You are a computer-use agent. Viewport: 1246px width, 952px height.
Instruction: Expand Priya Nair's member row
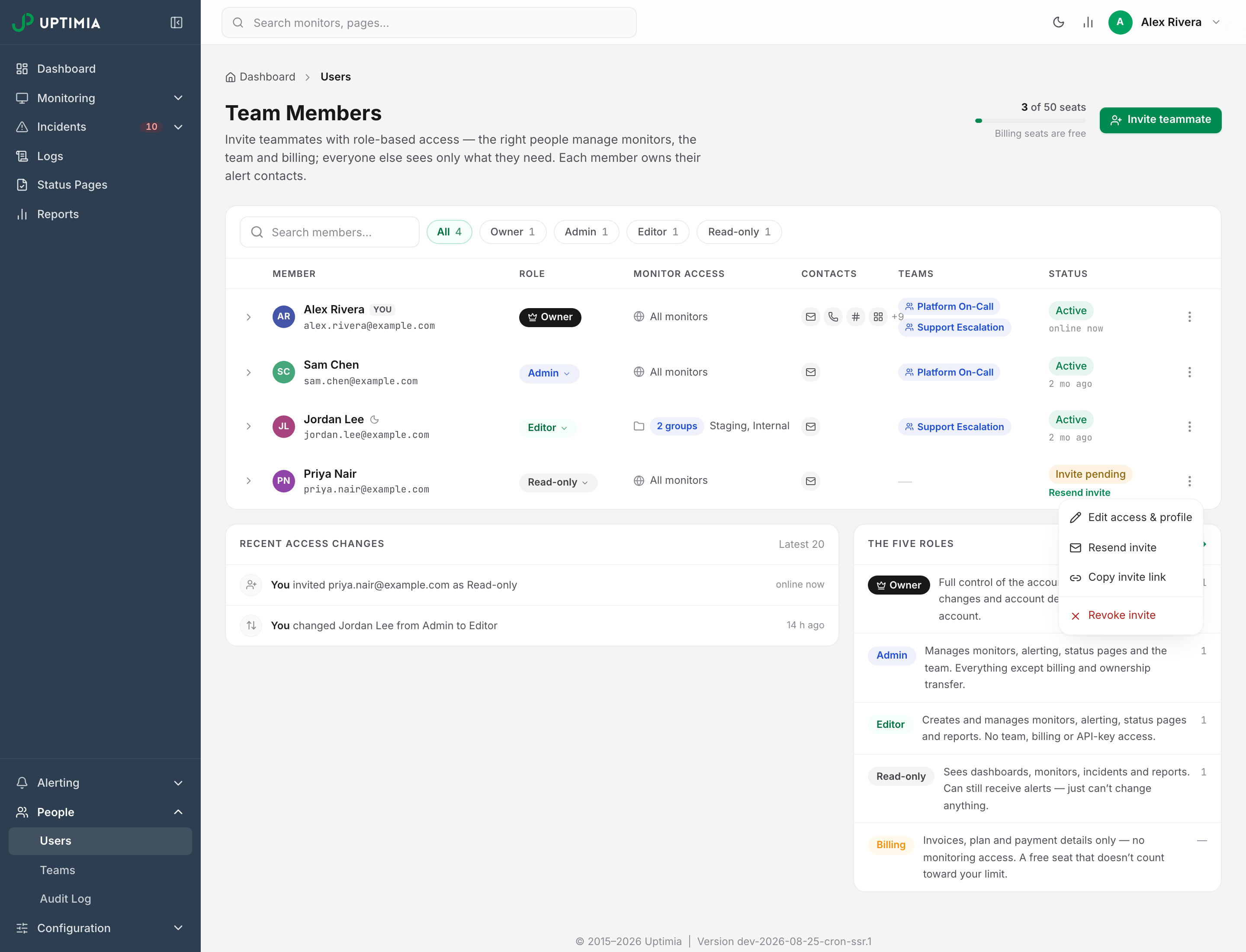pos(248,480)
